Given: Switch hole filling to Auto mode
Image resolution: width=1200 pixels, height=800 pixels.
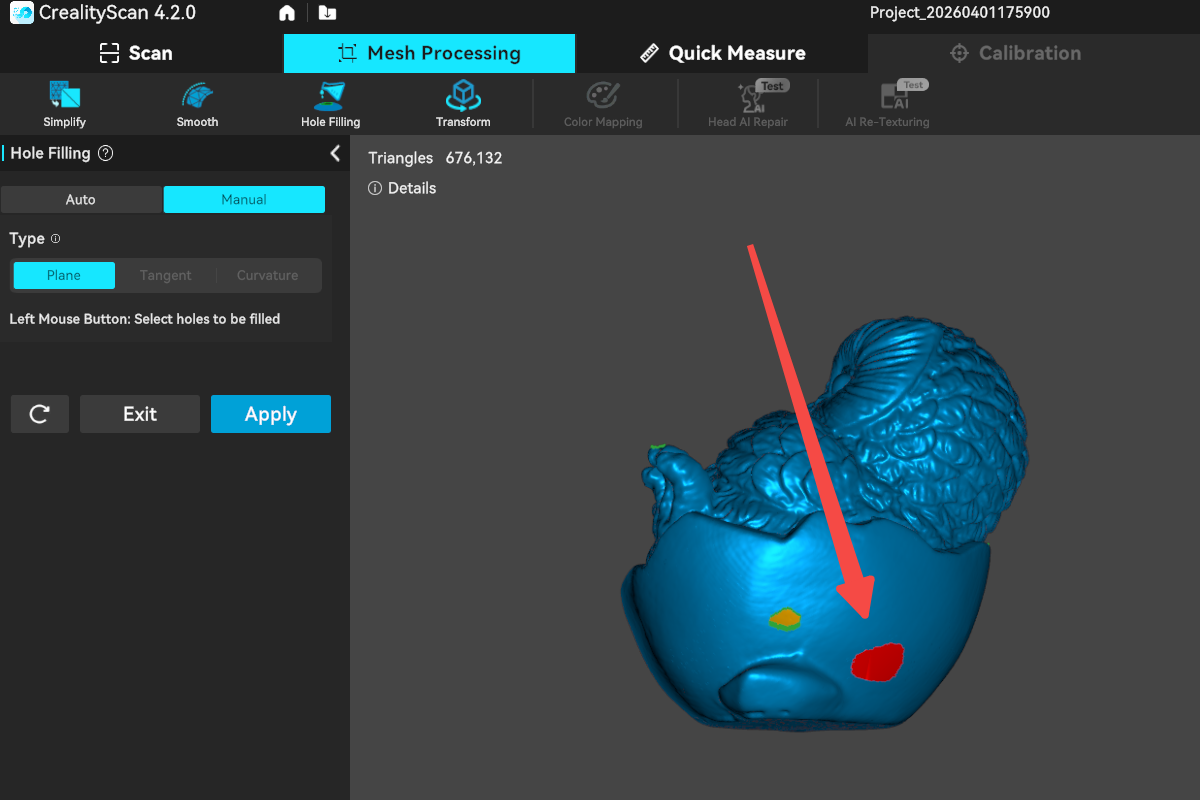Looking at the screenshot, I should (81, 199).
